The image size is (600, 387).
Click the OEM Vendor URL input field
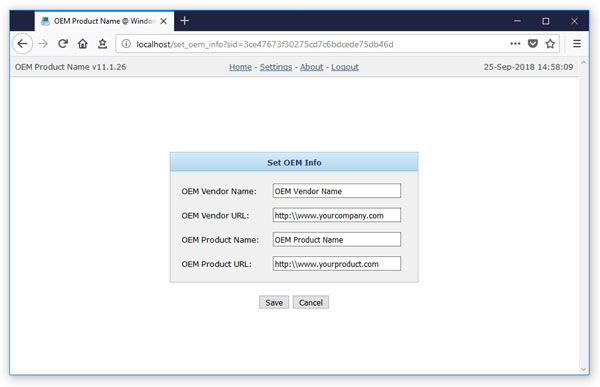click(x=337, y=215)
